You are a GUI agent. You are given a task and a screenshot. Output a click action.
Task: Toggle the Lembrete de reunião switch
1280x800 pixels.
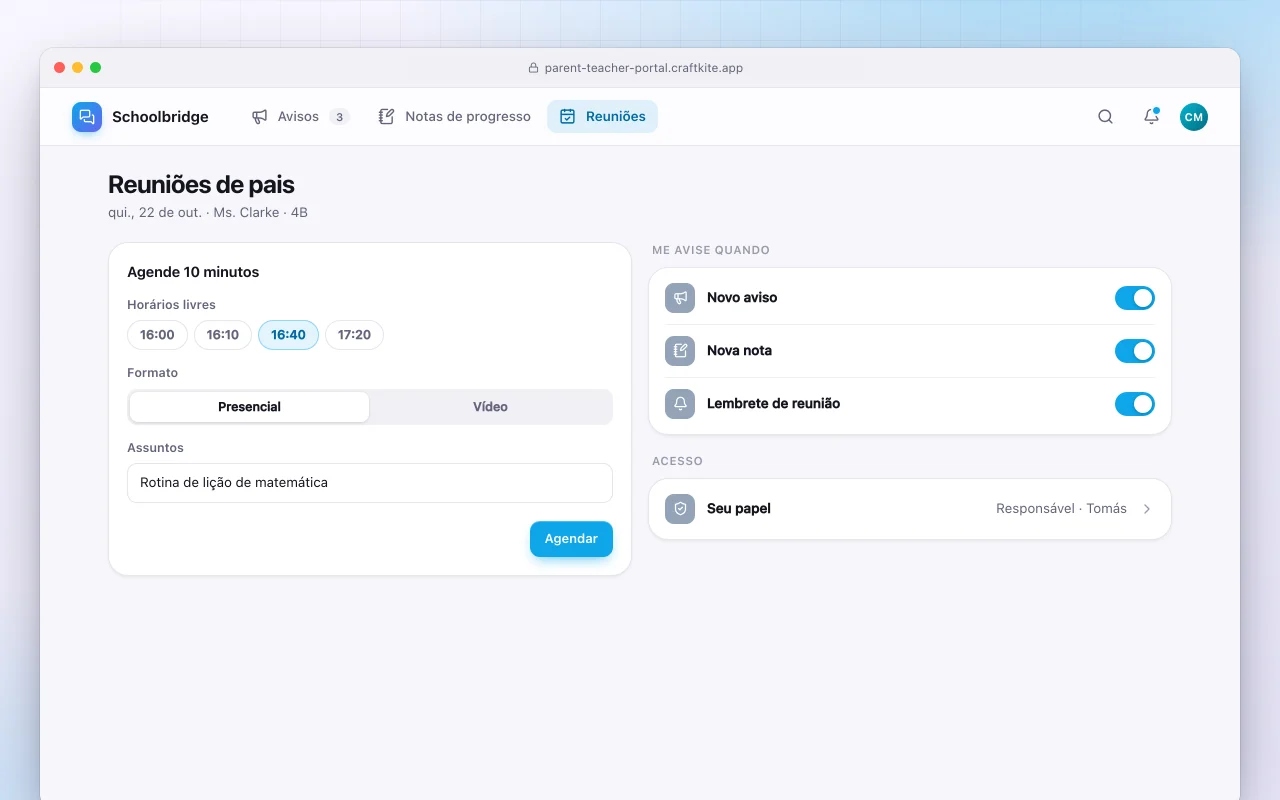click(x=1135, y=404)
